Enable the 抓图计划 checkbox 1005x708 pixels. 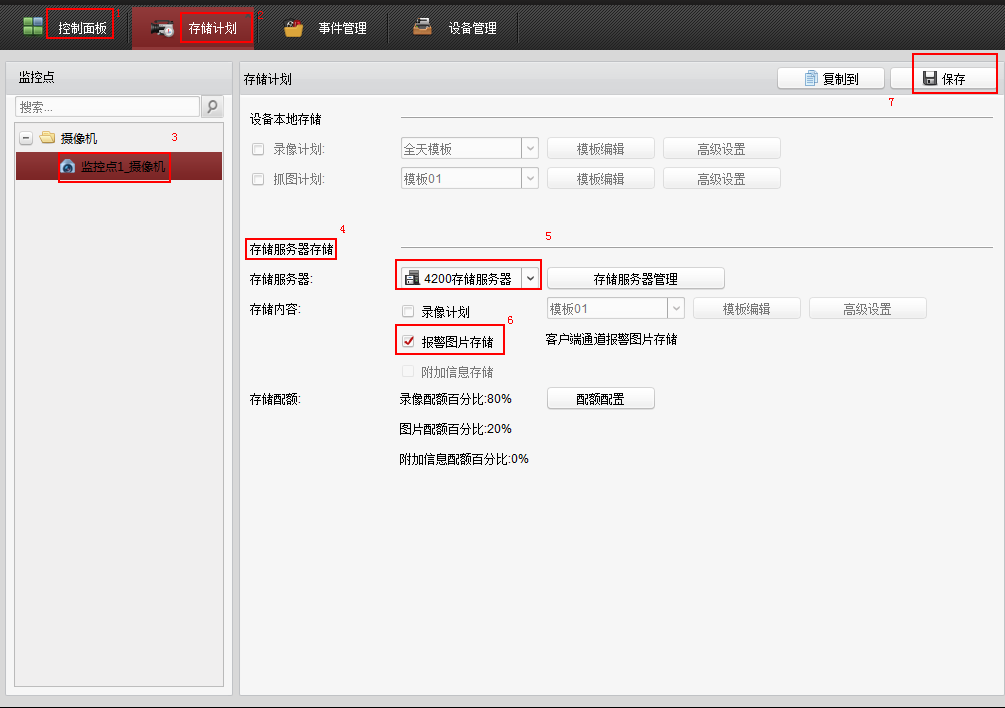click(x=258, y=179)
